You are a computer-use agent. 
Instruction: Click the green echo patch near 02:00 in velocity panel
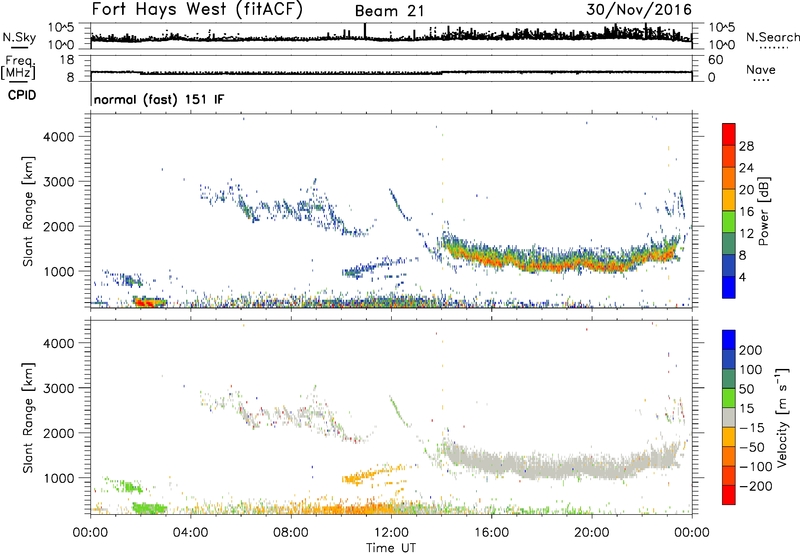pyautogui.click(x=149, y=508)
